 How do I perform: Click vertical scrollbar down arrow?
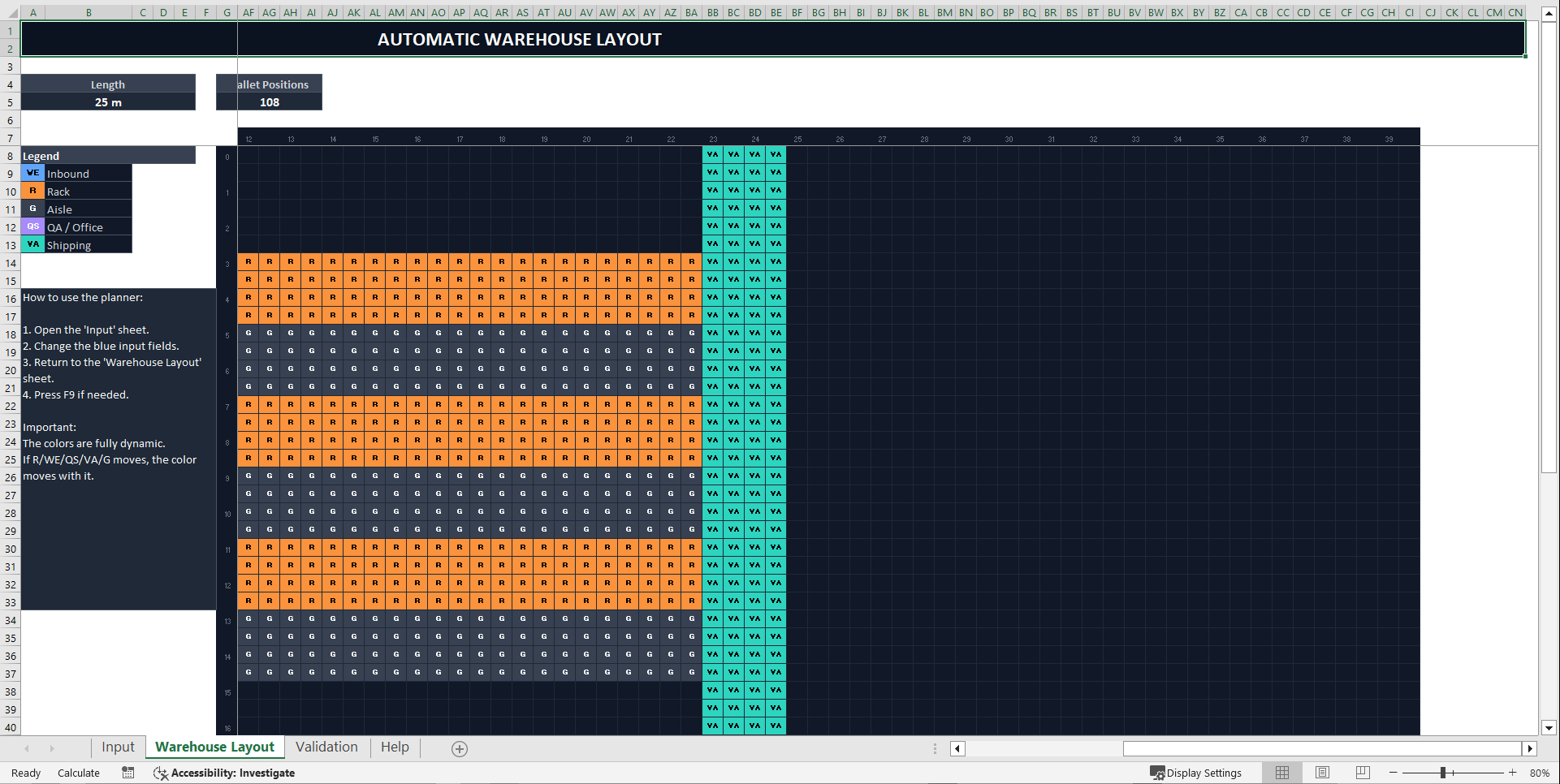tap(1549, 728)
